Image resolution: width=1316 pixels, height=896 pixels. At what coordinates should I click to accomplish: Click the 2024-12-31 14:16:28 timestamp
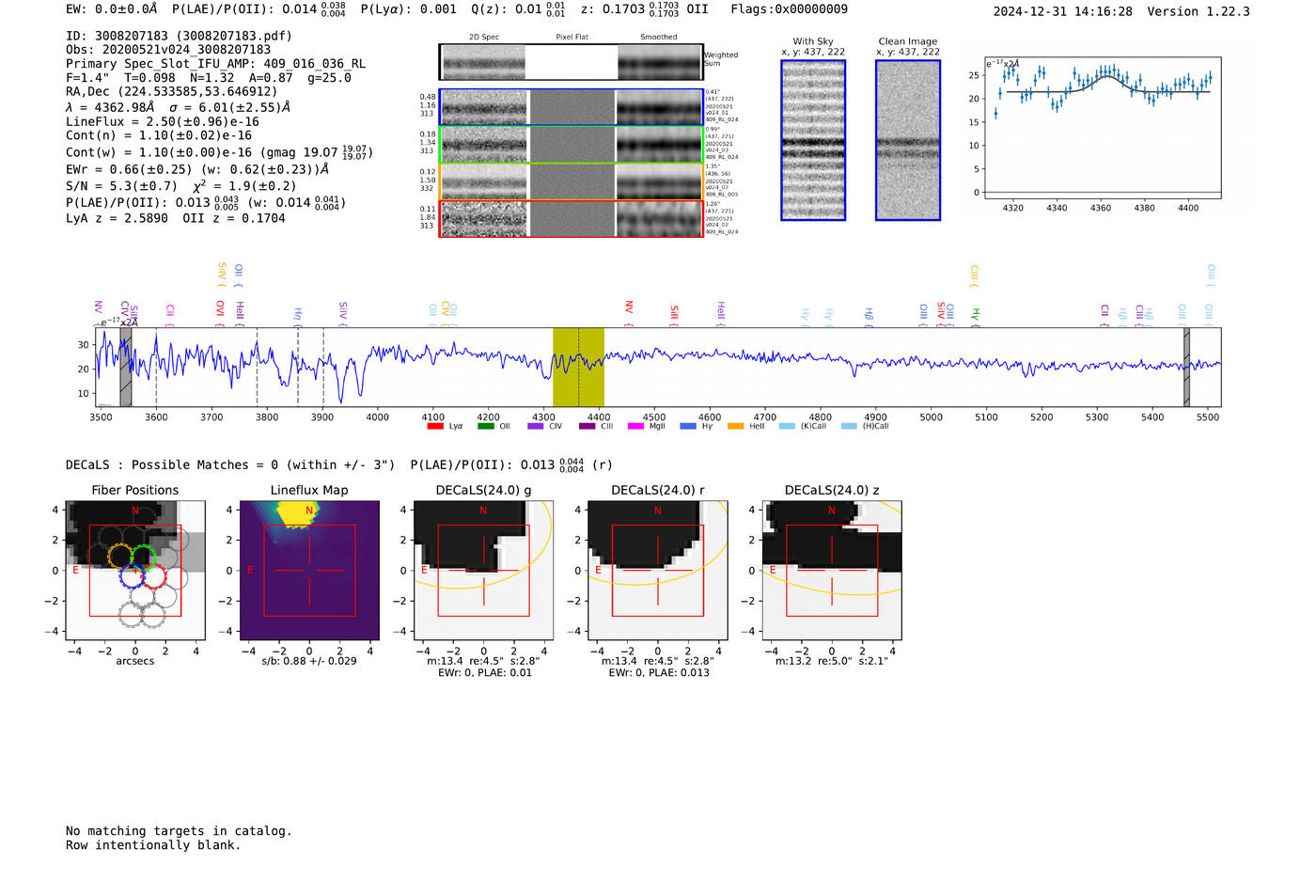1063,11
